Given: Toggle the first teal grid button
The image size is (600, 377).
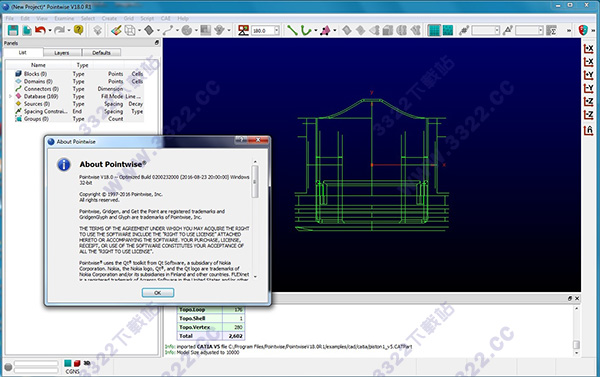Looking at the screenshot, I should click(x=434, y=30).
